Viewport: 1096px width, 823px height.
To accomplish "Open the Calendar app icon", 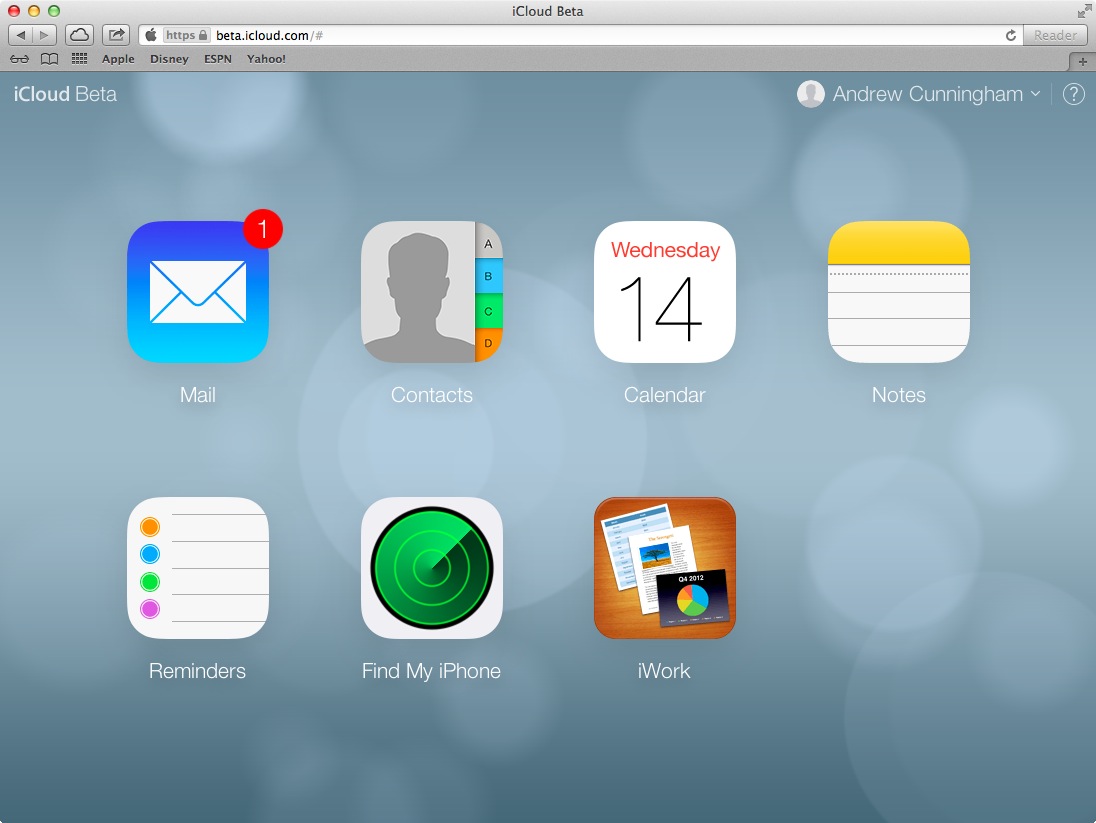I will pyautogui.click(x=664, y=292).
